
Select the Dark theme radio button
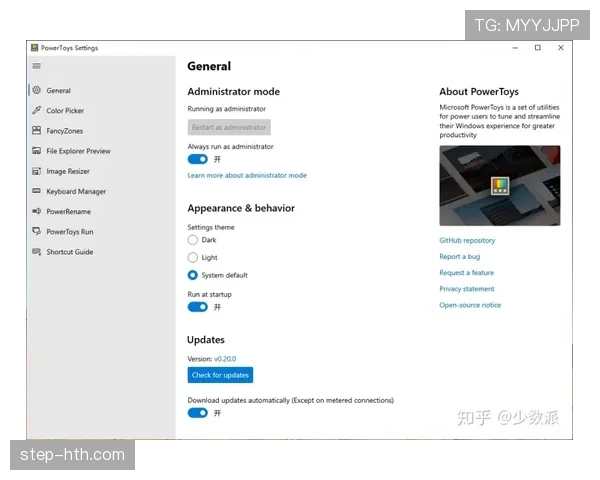(193, 240)
